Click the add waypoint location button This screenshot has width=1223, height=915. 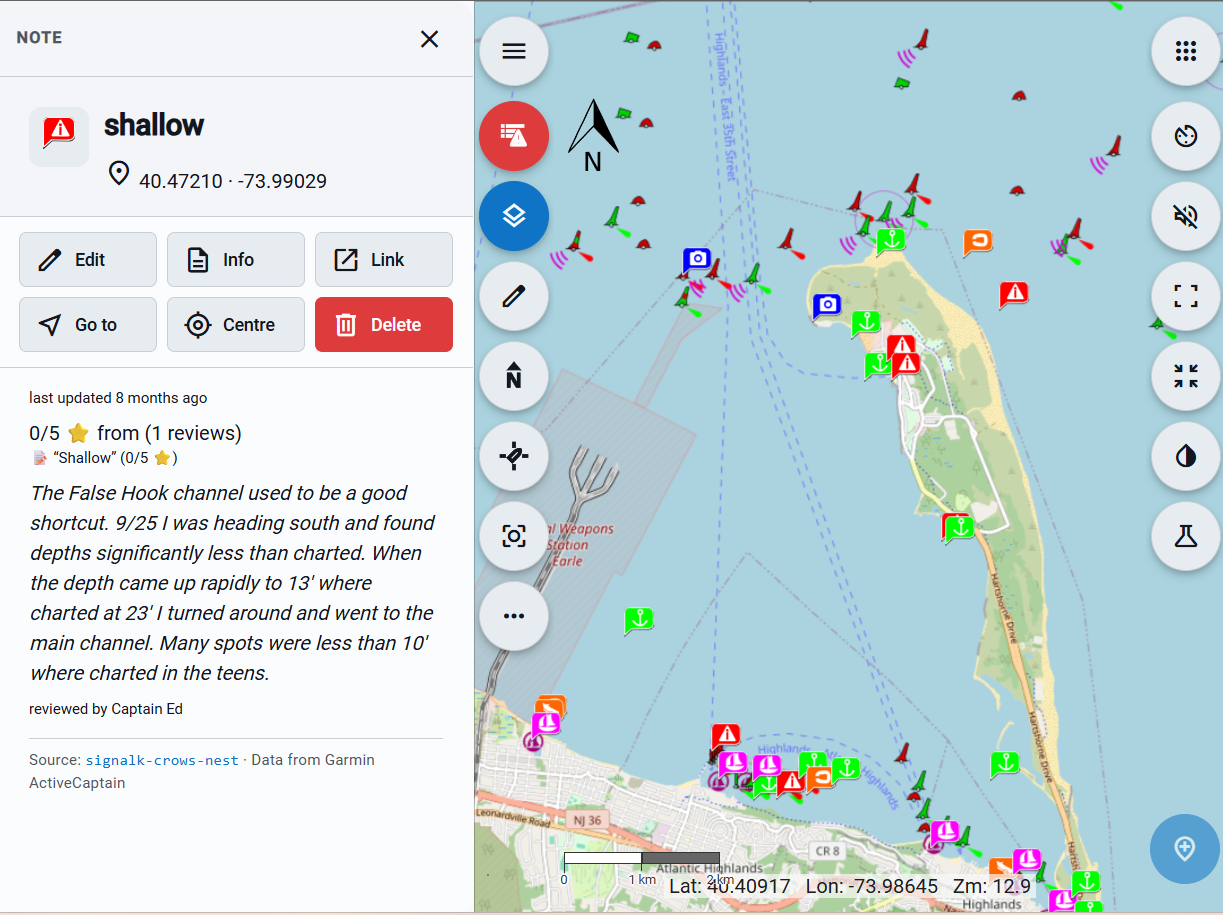click(x=1185, y=849)
